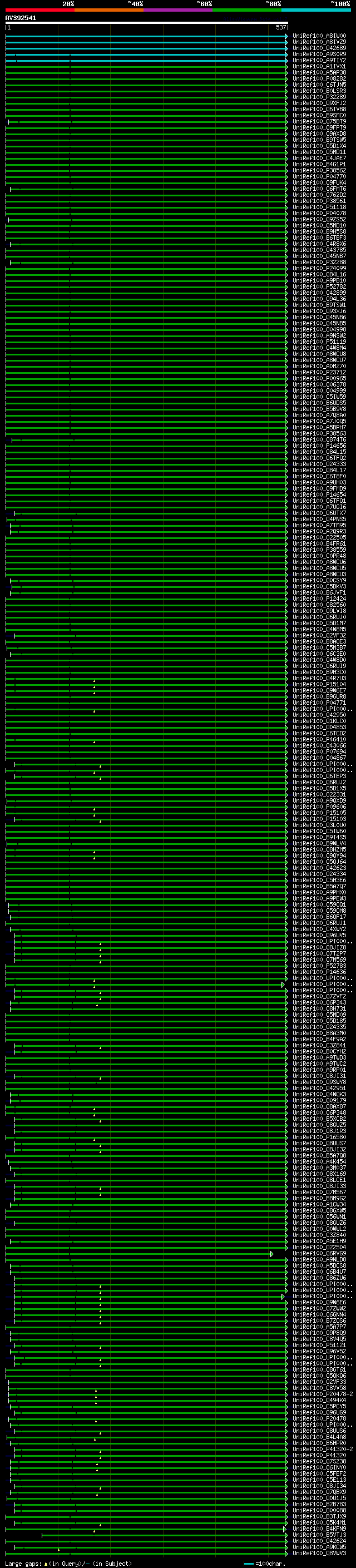Select the UniRef100_P04770 label
Image resolution: width=356 pixels, height=1568 pixels.
[319, 176]
